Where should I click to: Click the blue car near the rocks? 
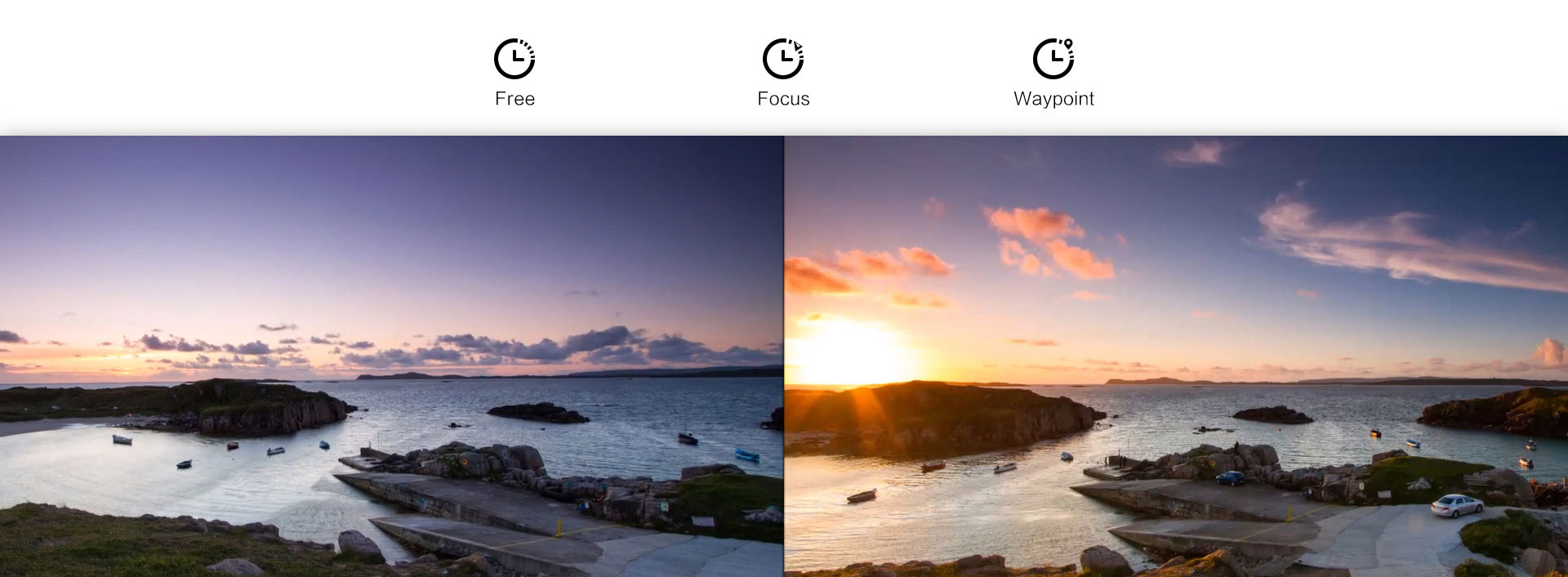coord(1231,478)
